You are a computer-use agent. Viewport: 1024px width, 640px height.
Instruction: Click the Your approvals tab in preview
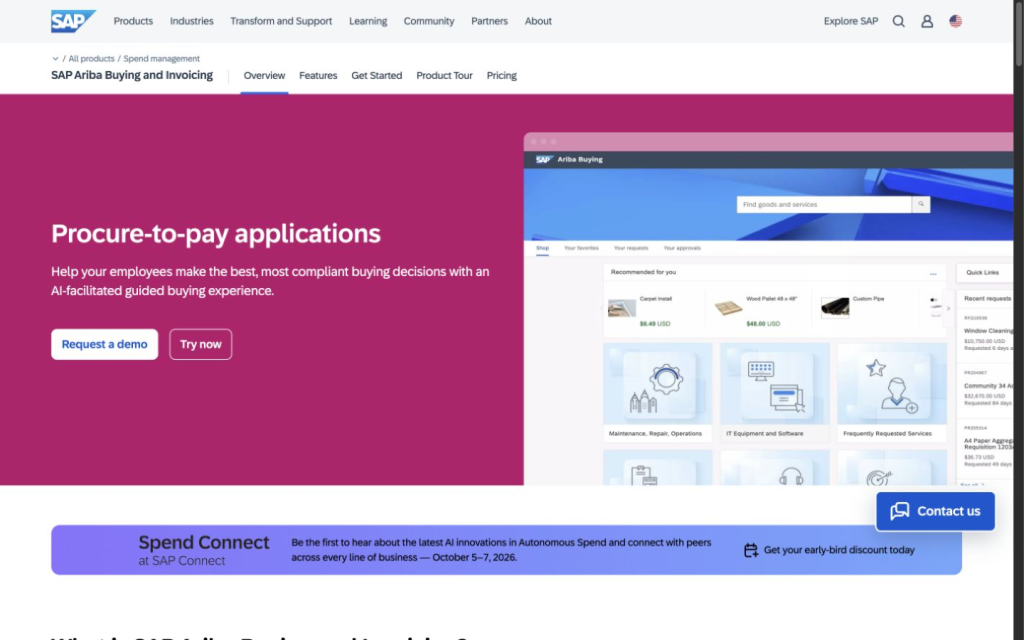(x=682, y=248)
